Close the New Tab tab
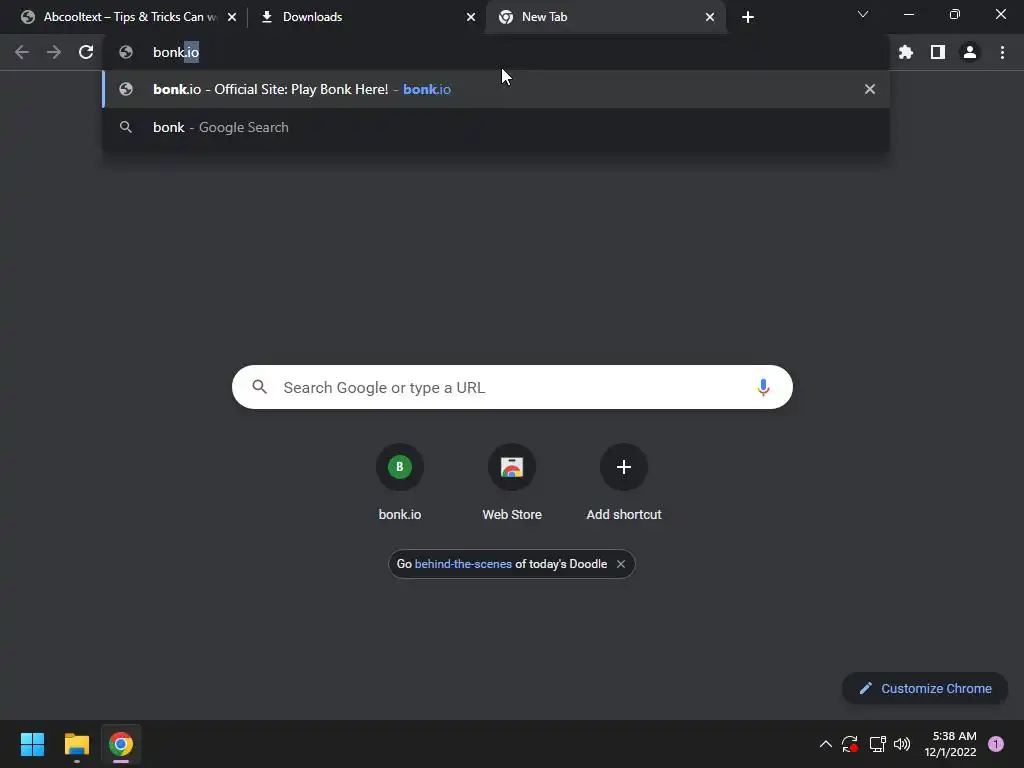 pos(710,17)
